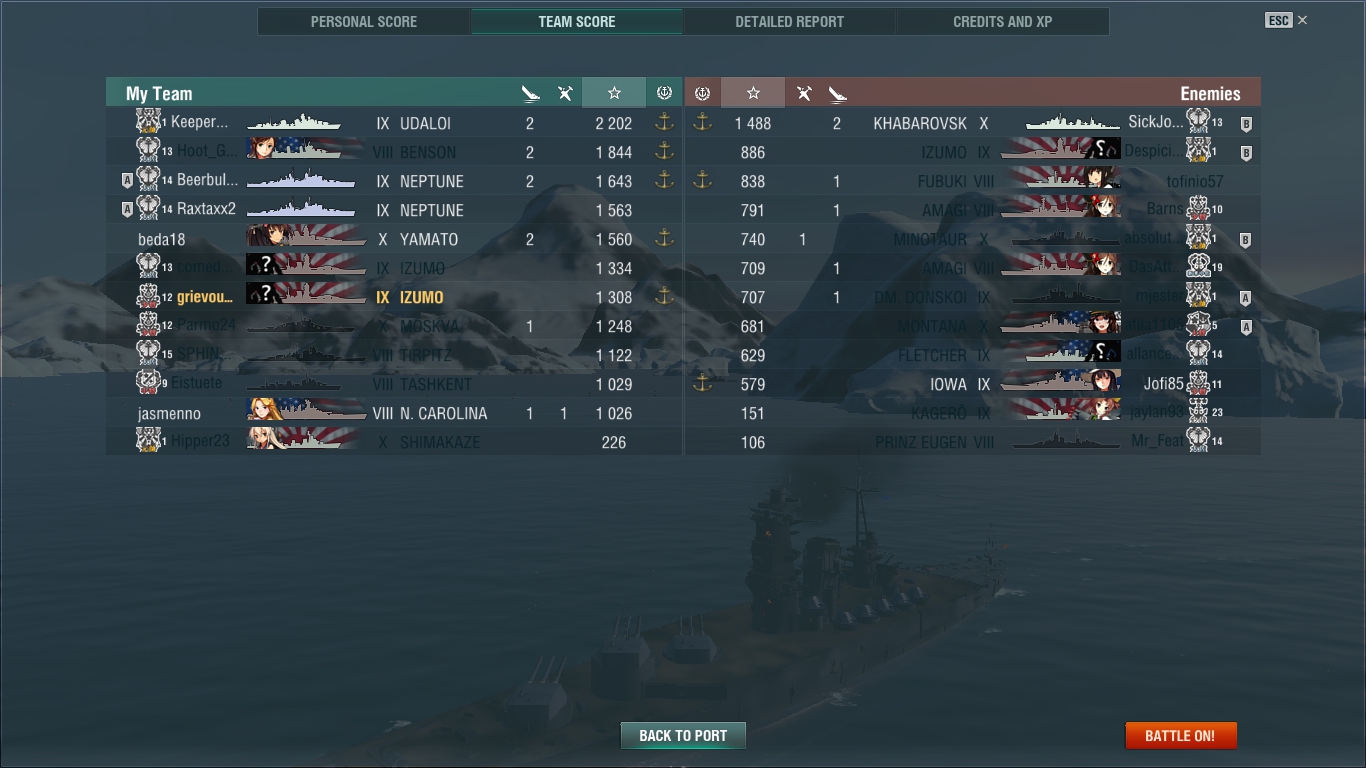Viewport: 1366px width, 768px height.
Task: Close results screen with ESC X
Action: (1286, 20)
